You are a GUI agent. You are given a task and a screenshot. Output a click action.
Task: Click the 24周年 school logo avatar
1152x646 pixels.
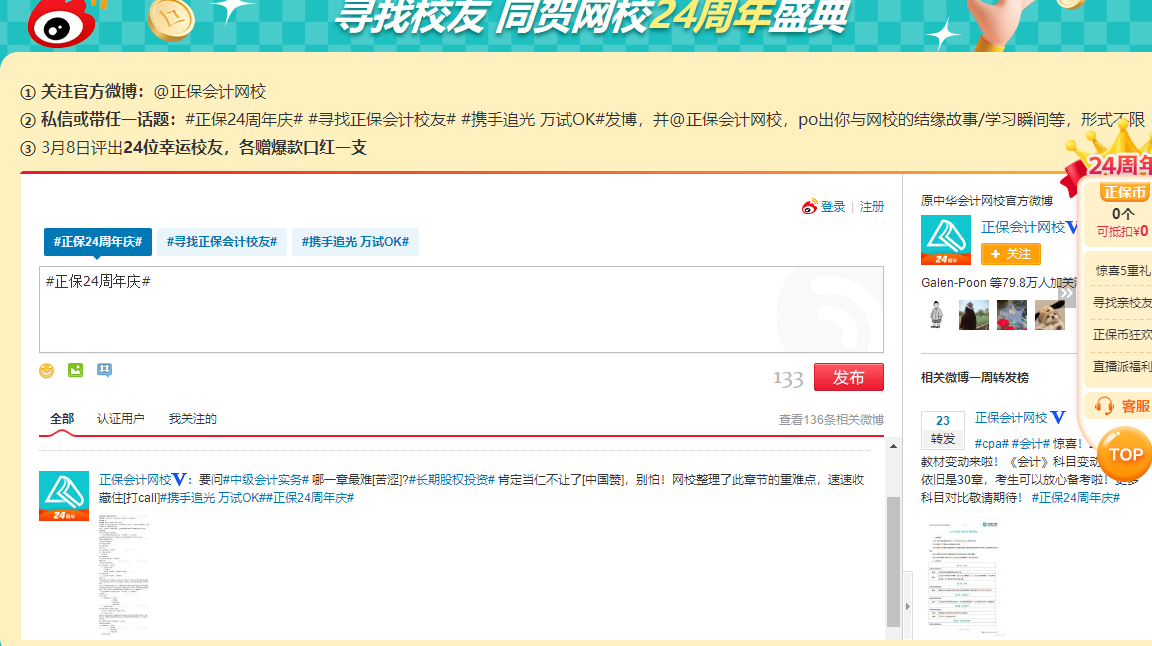(x=945, y=239)
